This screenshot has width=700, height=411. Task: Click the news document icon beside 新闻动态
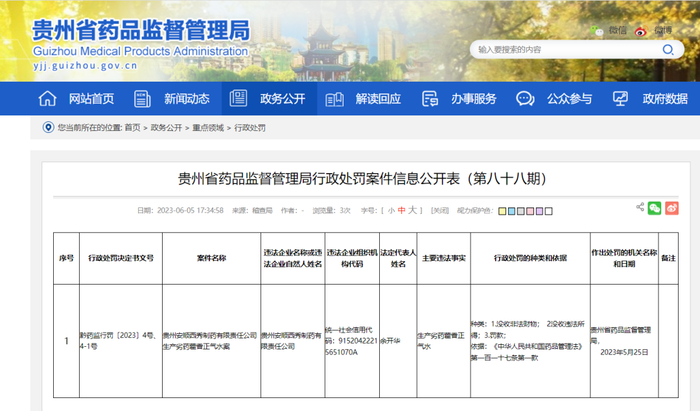point(142,98)
